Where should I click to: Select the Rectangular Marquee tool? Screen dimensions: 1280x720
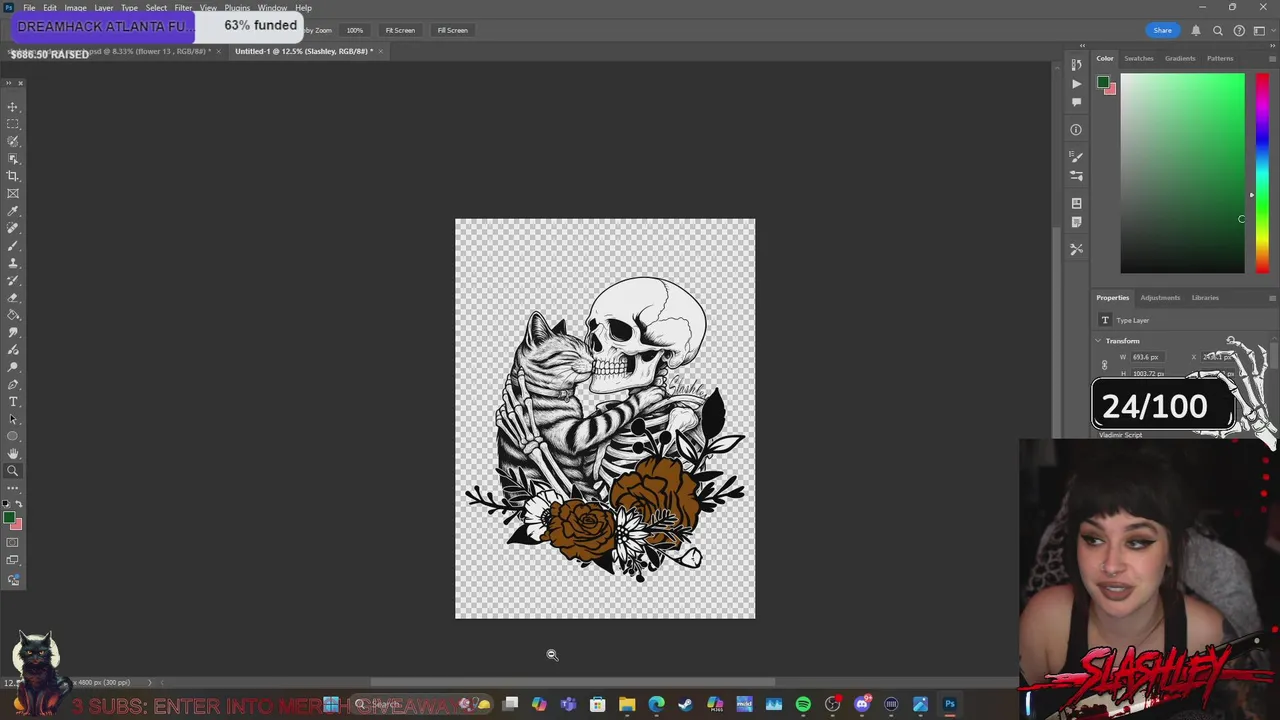pyautogui.click(x=13, y=124)
